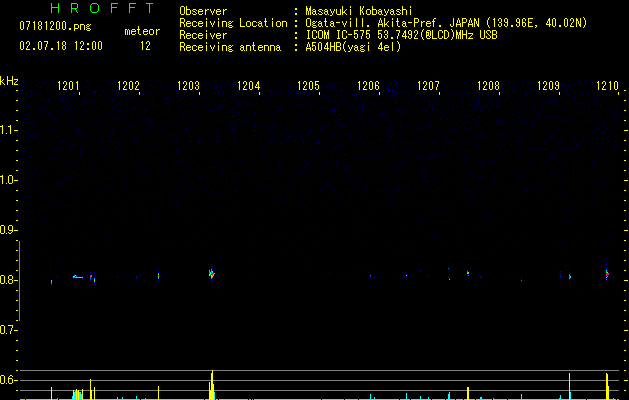Click the gray frequency range bracket on left axis

tap(20, 281)
